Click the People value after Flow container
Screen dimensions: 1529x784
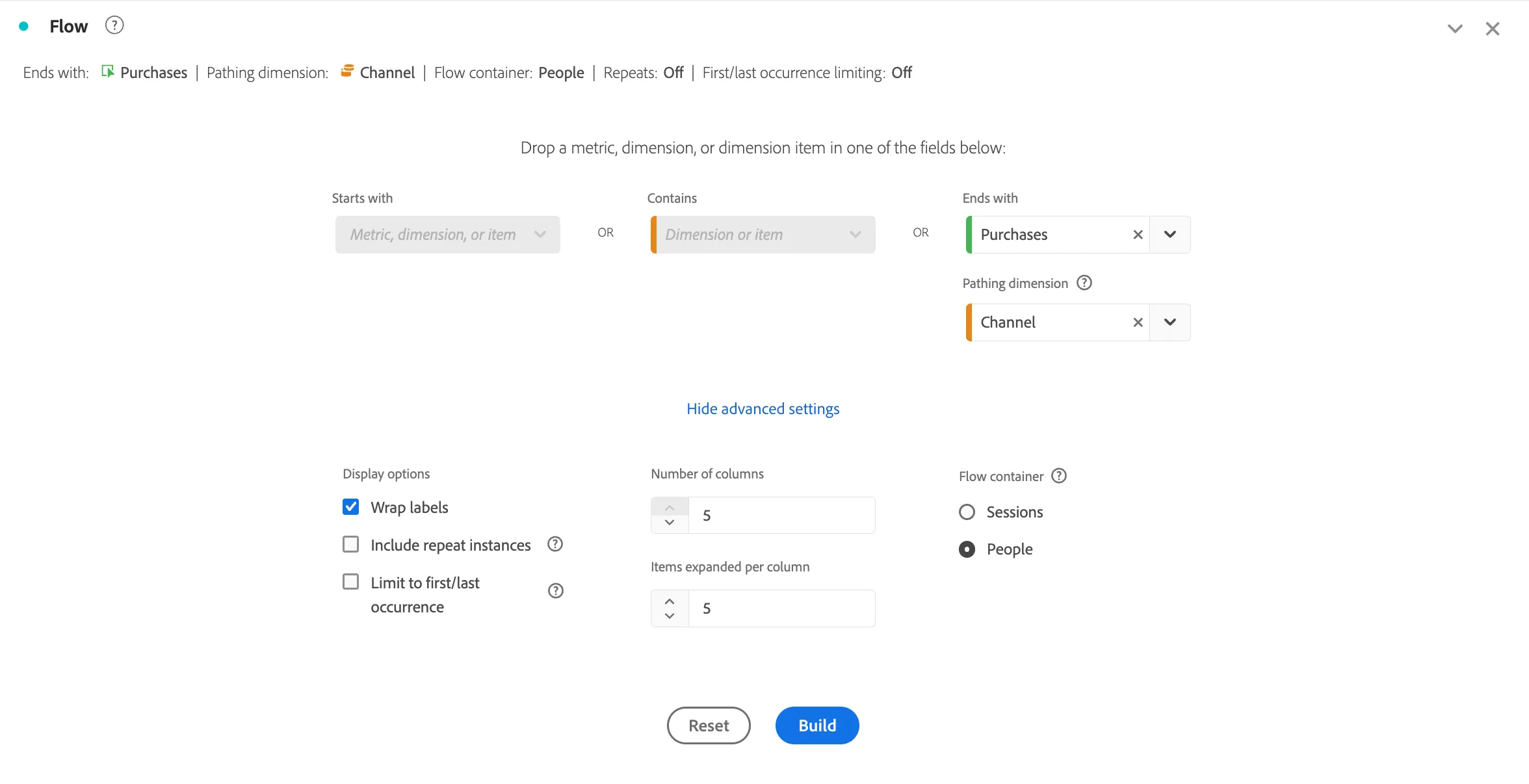click(x=561, y=73)
